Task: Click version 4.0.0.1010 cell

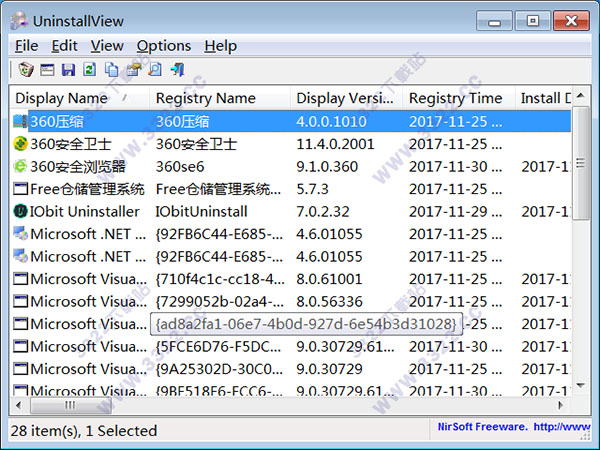Action: tap(331, 121)
